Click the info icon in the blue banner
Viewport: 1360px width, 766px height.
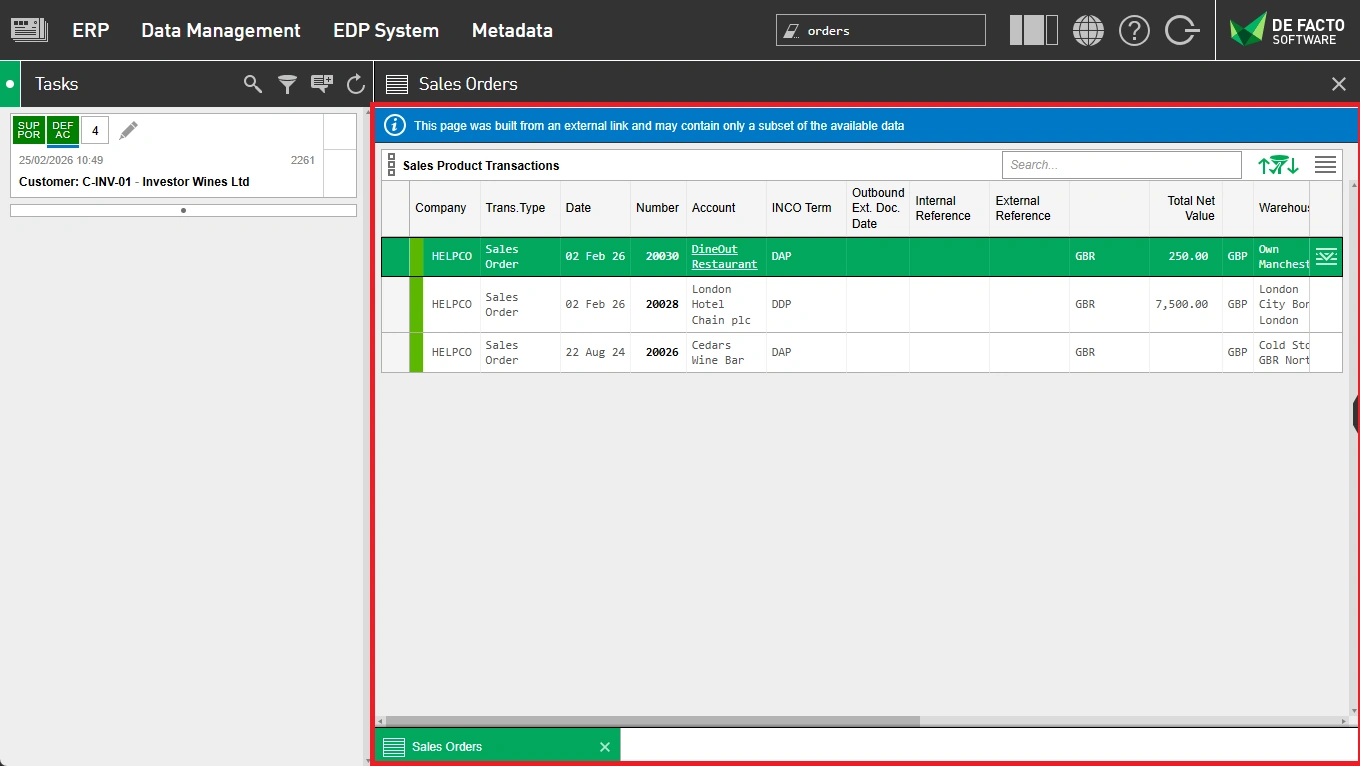point(394,125)
